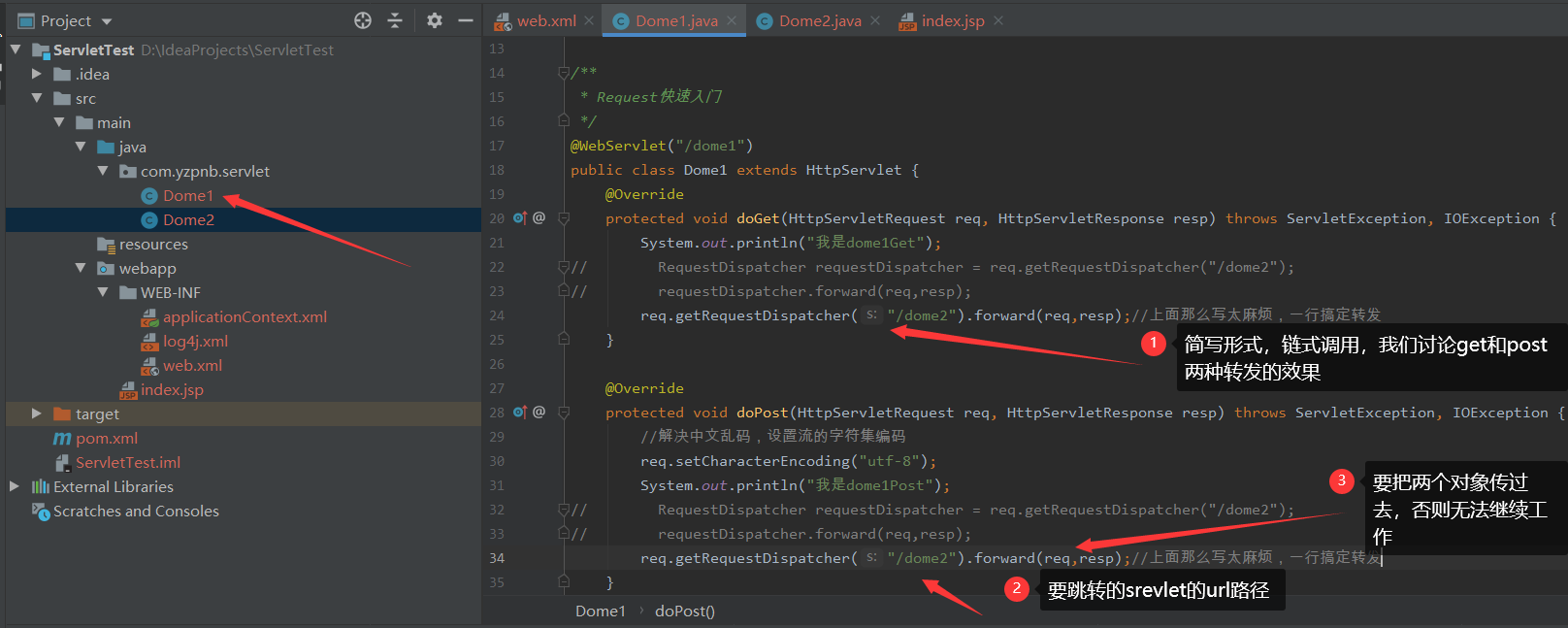Click the target folder icon

pos(62,413)
